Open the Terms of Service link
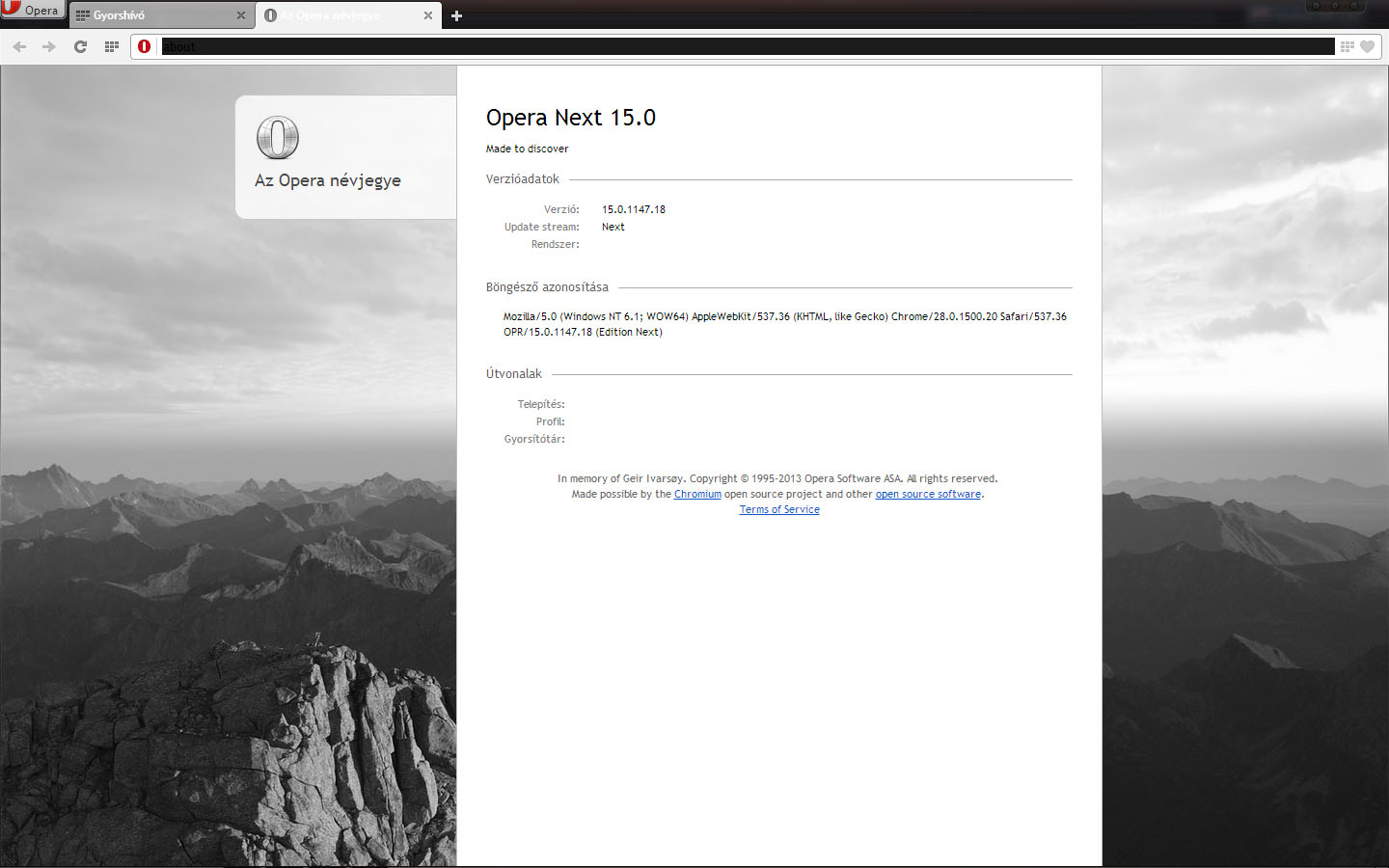Screen dimensions: 1389x868 coord(779,509)
